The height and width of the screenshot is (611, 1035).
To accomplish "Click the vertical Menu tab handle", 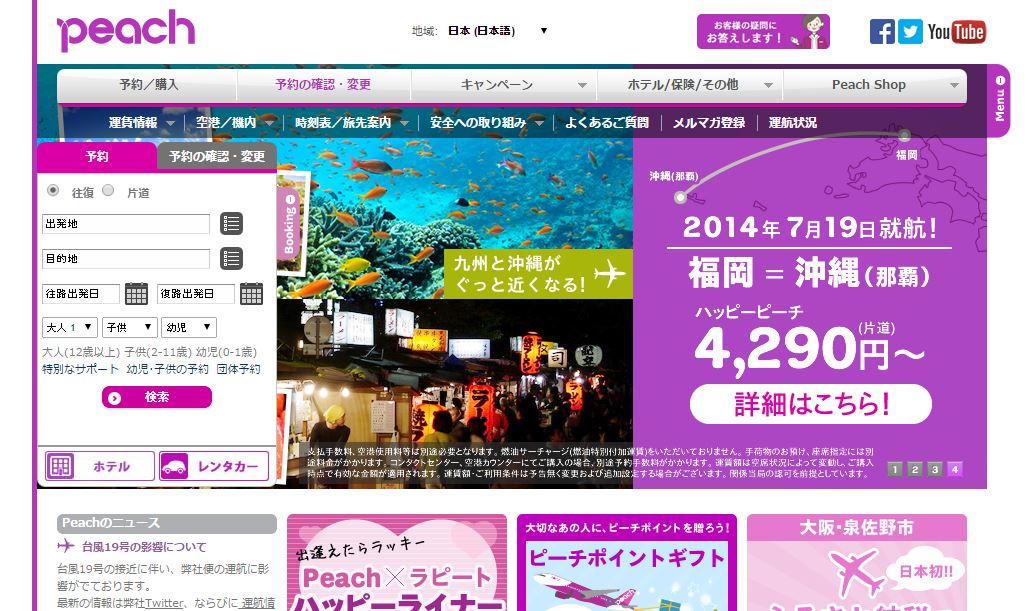I will (999, 100).
